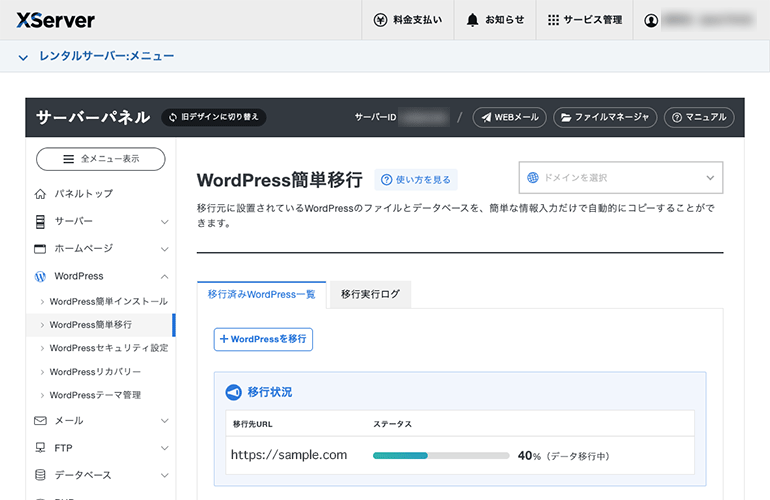Click the ステータス column header
770x500 pixels.
point(392,424)
